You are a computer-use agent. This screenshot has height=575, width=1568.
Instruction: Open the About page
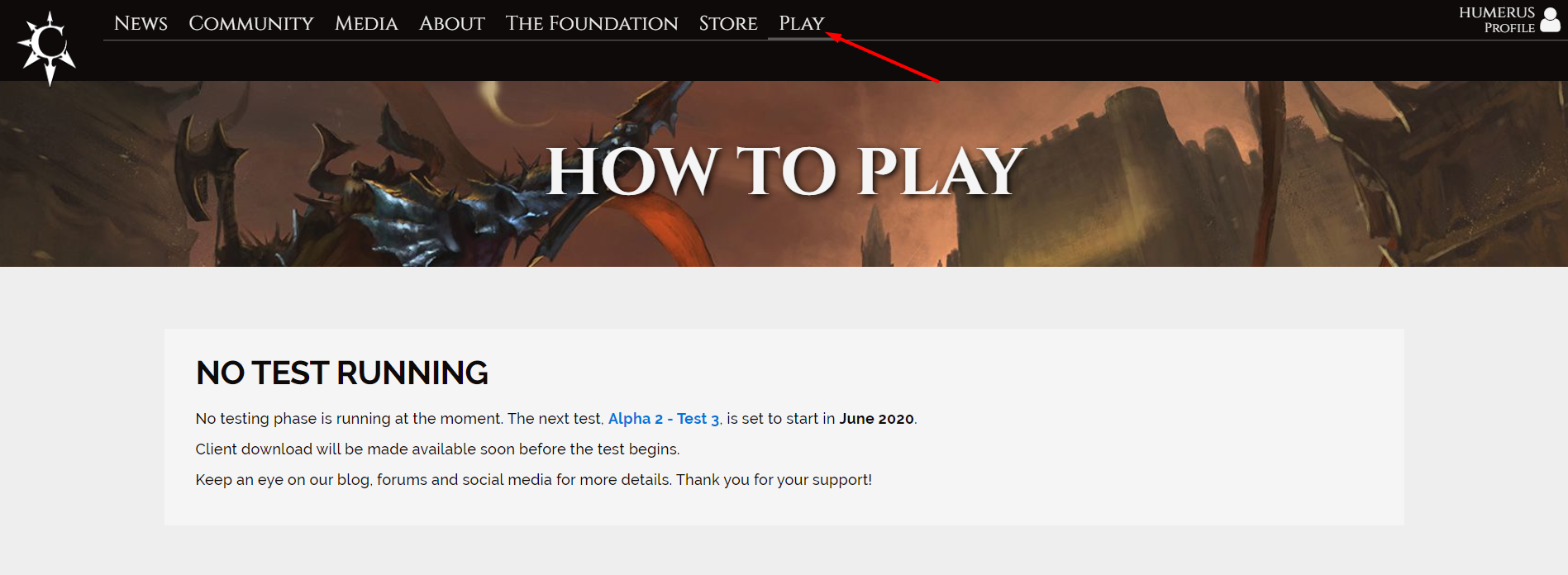click(x=452, y=23)
